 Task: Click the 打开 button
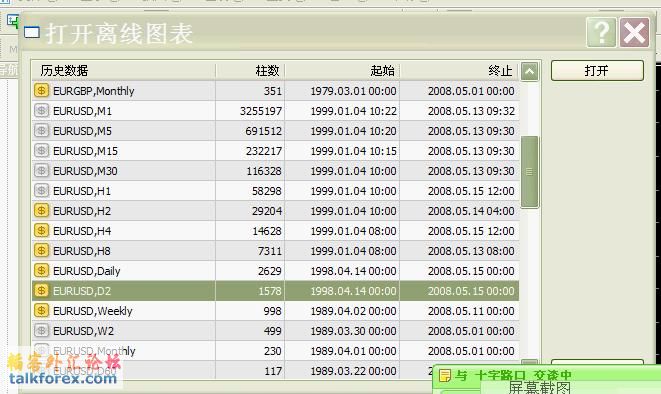[x=597, y=70]
